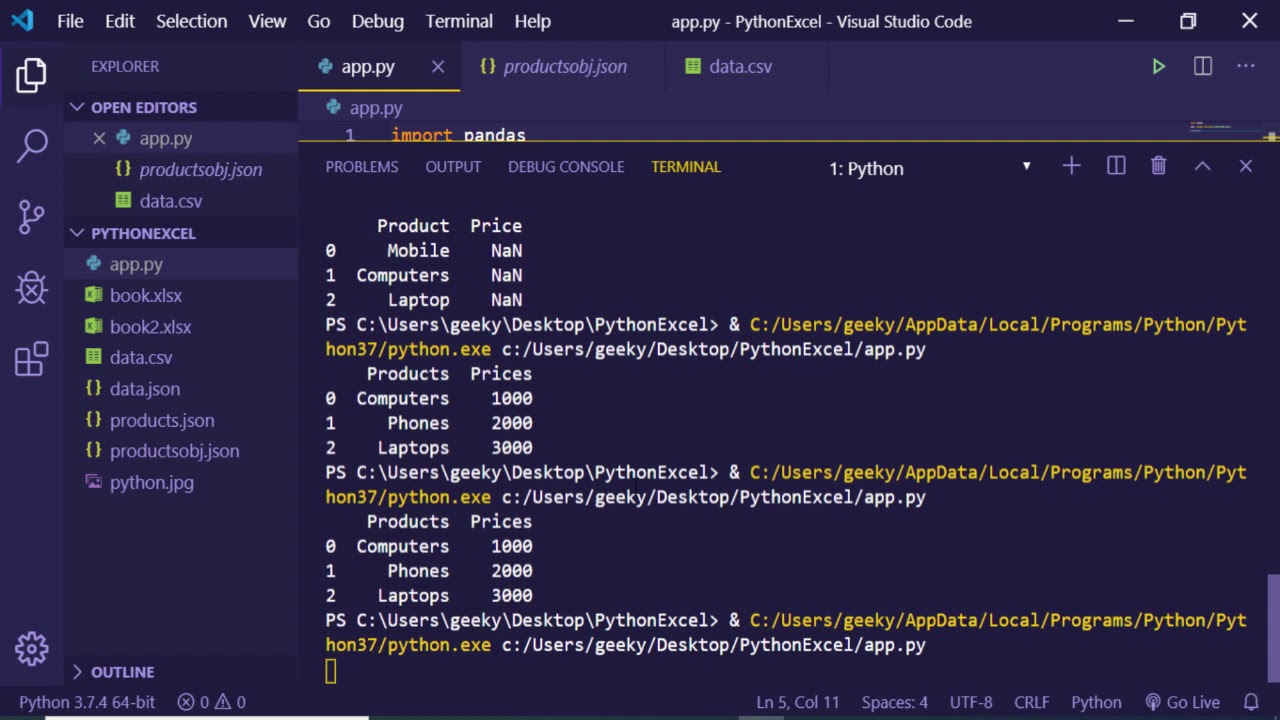Switch to the productsobj.json editor tab
The height and width of the screenshot is (720, 1280).
564,66
